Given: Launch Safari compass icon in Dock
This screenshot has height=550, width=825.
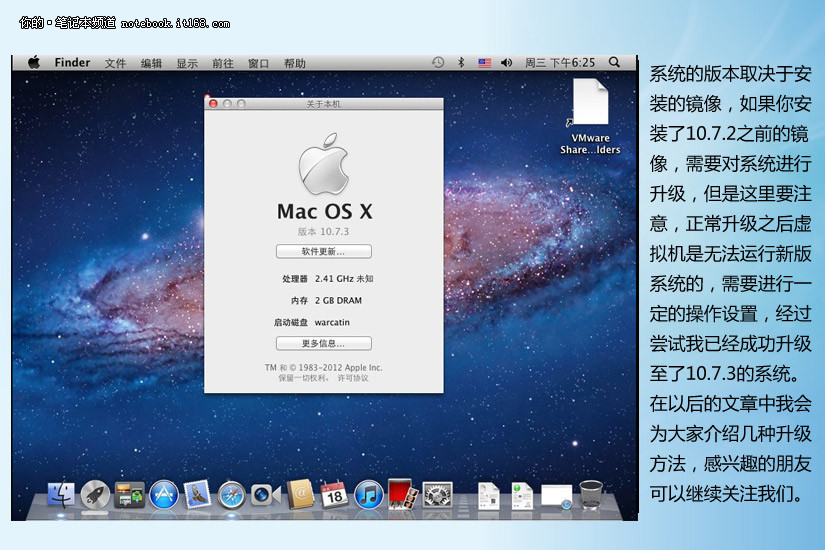Looking at the screenshot, I should 232,495.
